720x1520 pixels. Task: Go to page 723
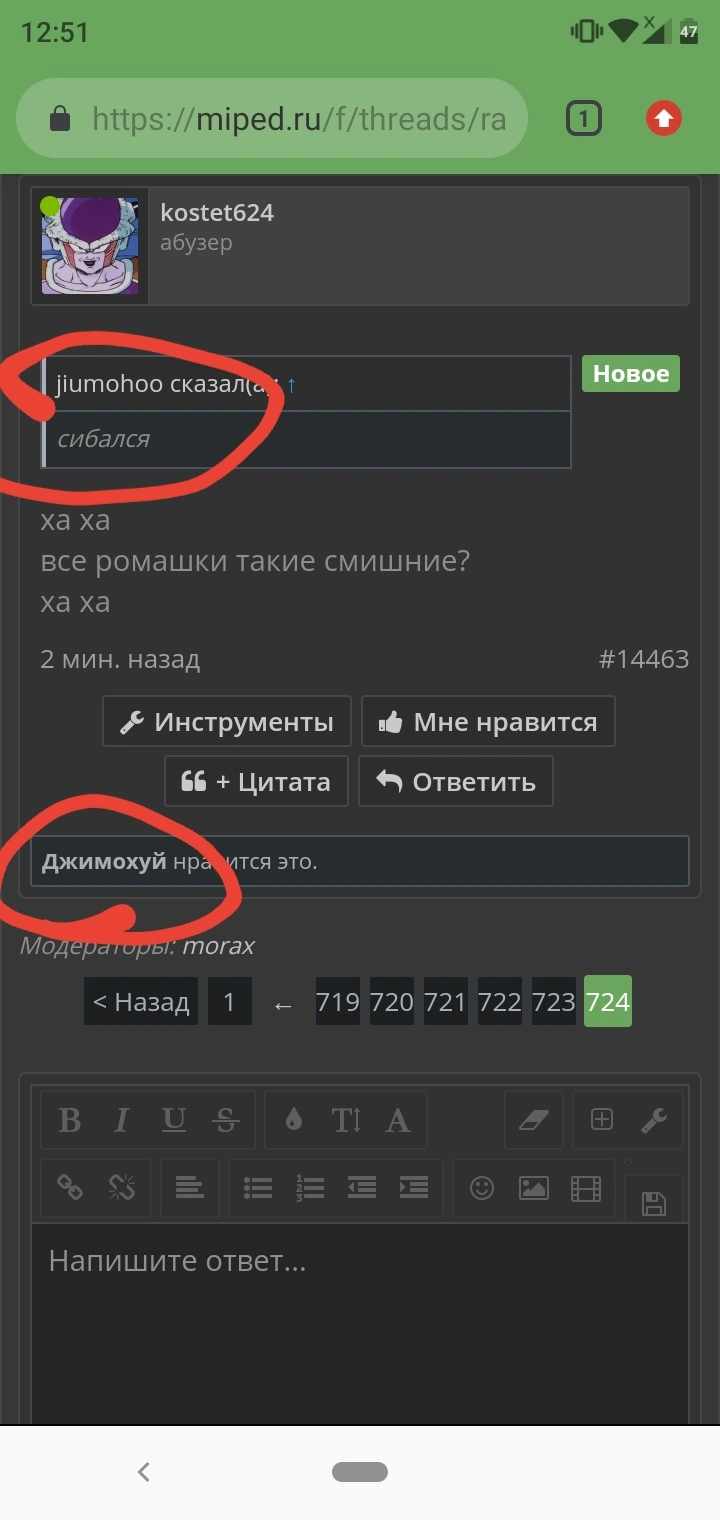click(553, 1002)
